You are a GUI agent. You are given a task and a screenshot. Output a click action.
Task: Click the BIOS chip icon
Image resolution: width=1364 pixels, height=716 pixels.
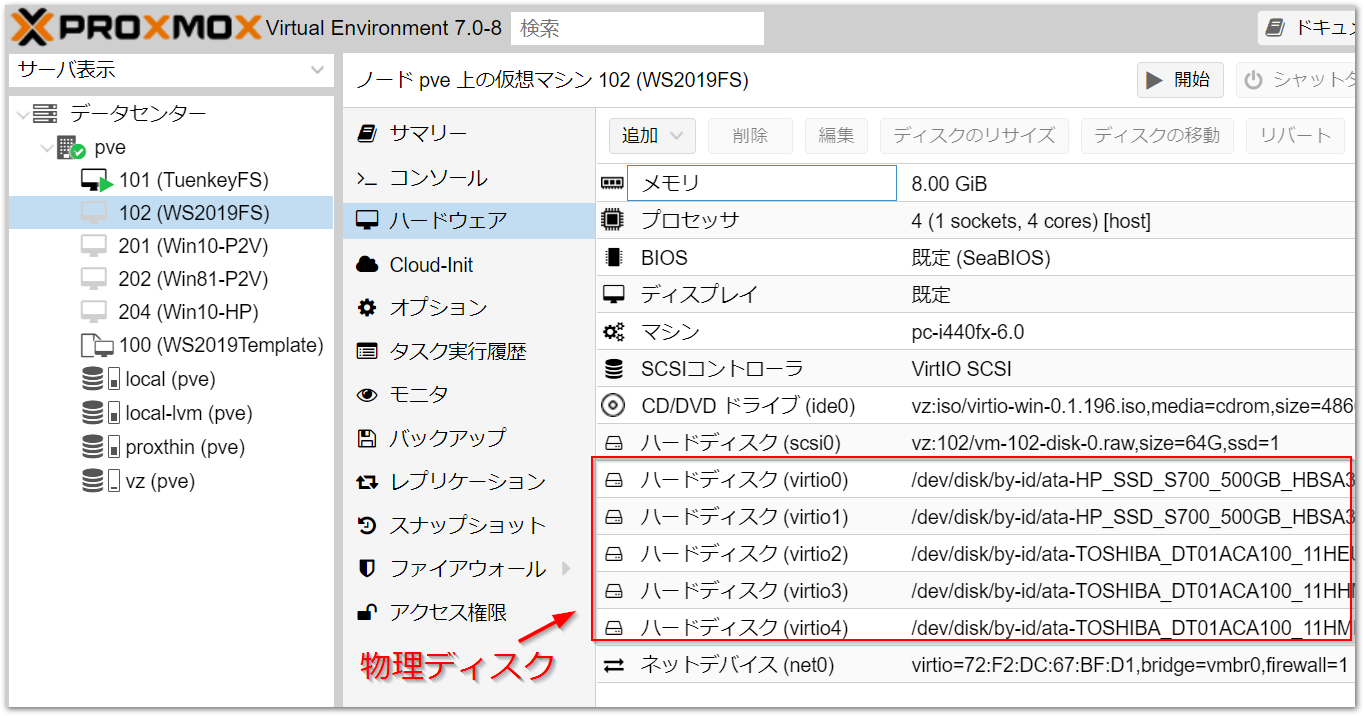(x=613, y=257)
